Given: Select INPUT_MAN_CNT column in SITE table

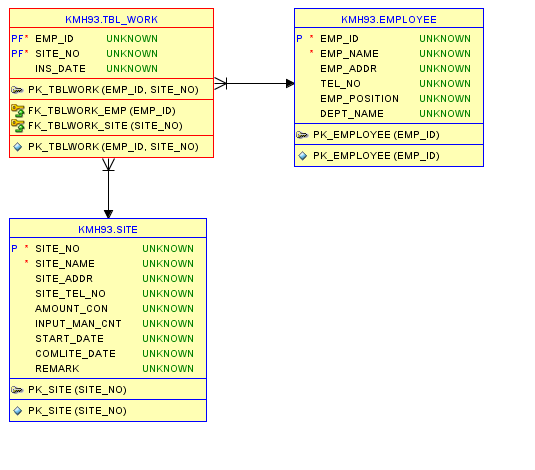Looking at the screenshot, I should click(x=78, y=324).
